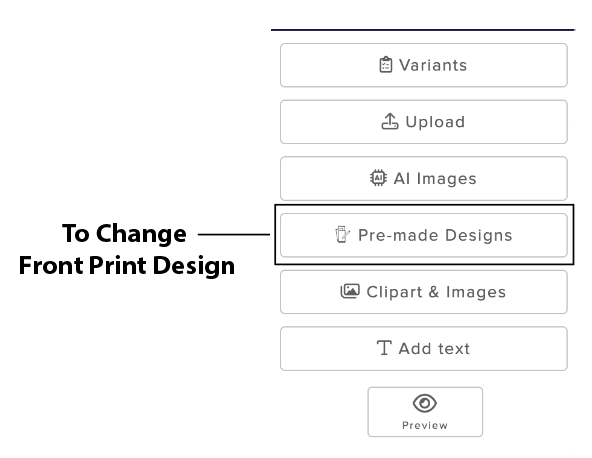Click the dark divider line above Variants
592x458 pixels.
pyautogui.click(x=423, y=29)
